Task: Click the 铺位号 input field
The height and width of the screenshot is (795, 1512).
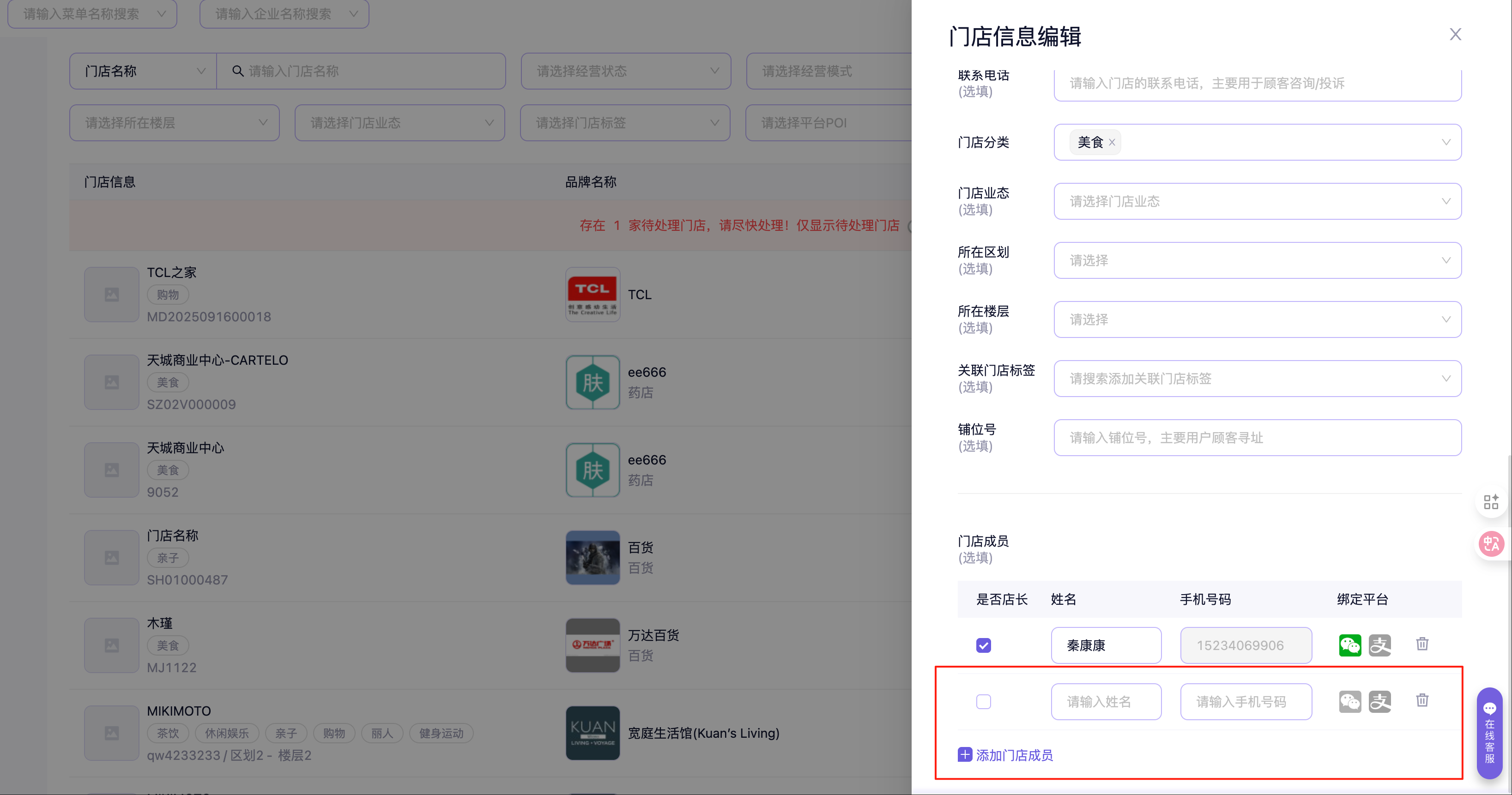Action: 1257,438
